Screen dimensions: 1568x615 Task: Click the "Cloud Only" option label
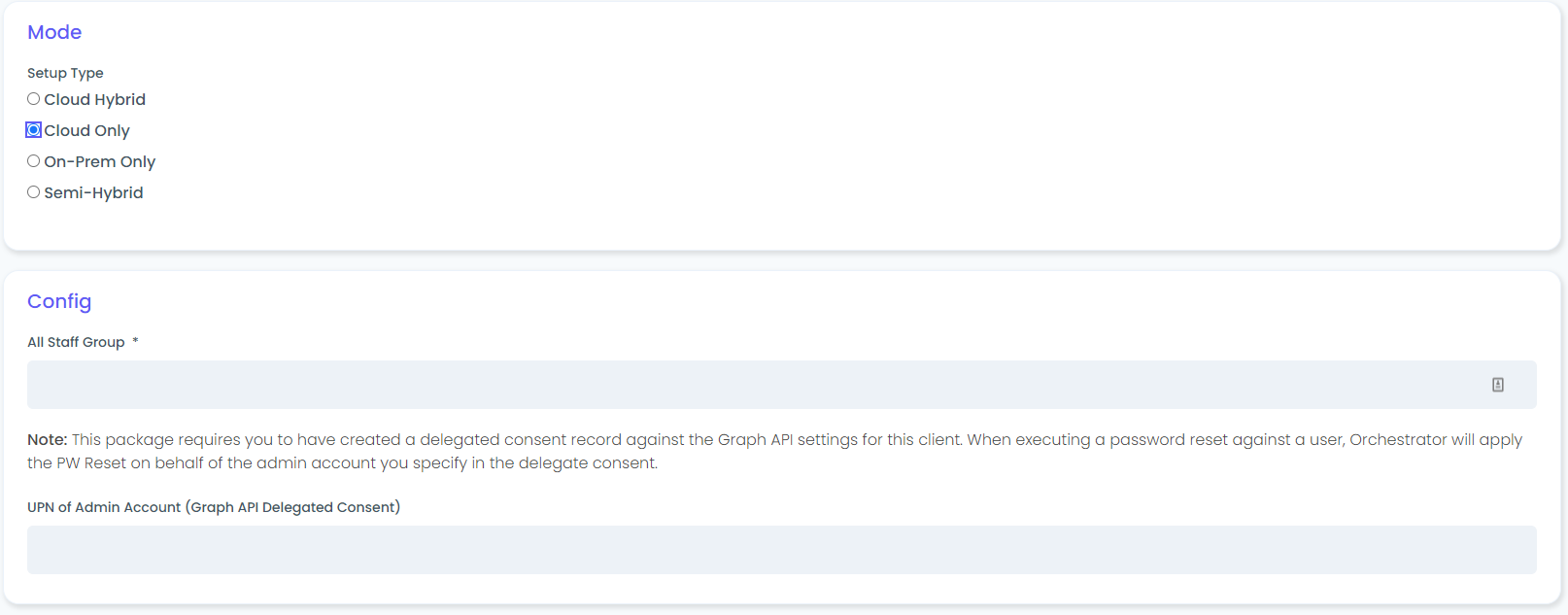coord(86,130)
